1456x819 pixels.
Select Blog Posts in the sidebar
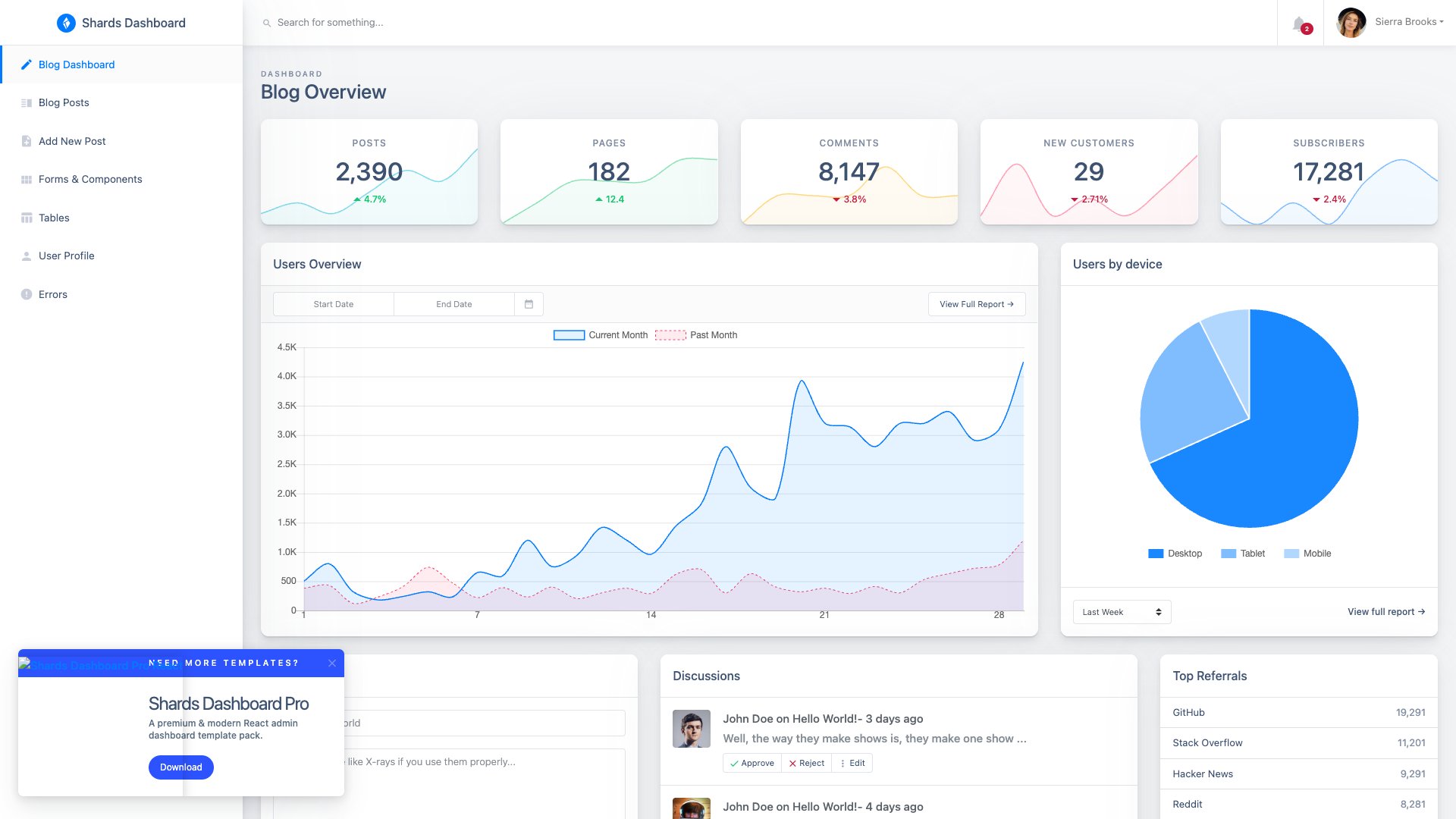64,102
